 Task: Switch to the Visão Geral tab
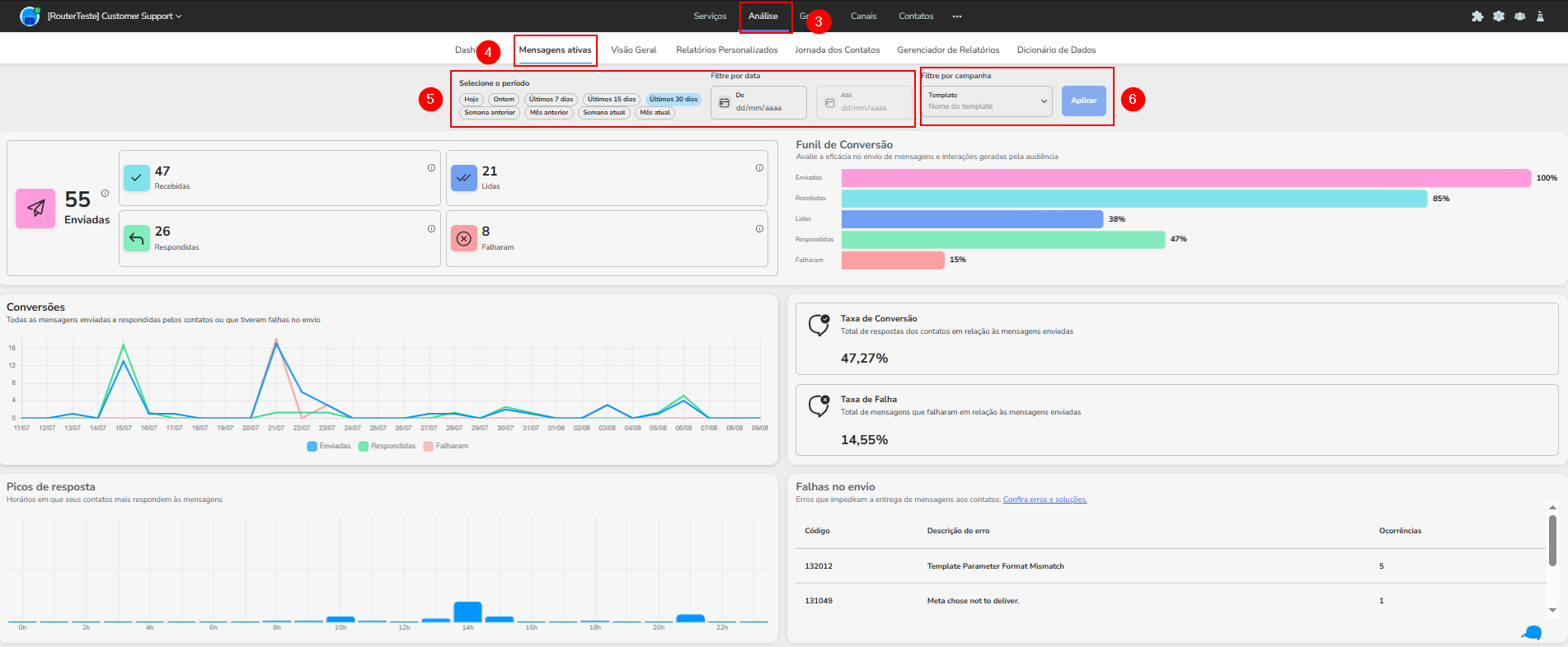[x=634, y=50]
